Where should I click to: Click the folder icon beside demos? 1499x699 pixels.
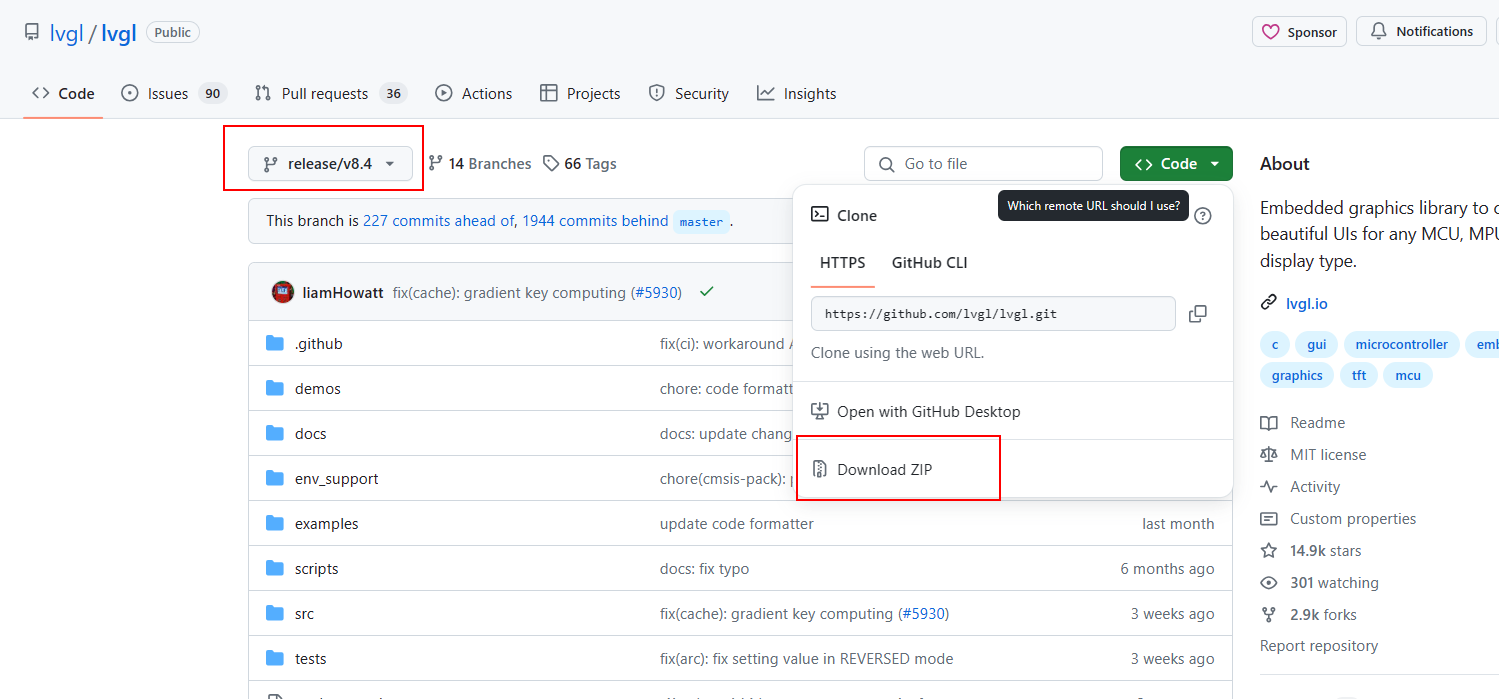point(275,388)
